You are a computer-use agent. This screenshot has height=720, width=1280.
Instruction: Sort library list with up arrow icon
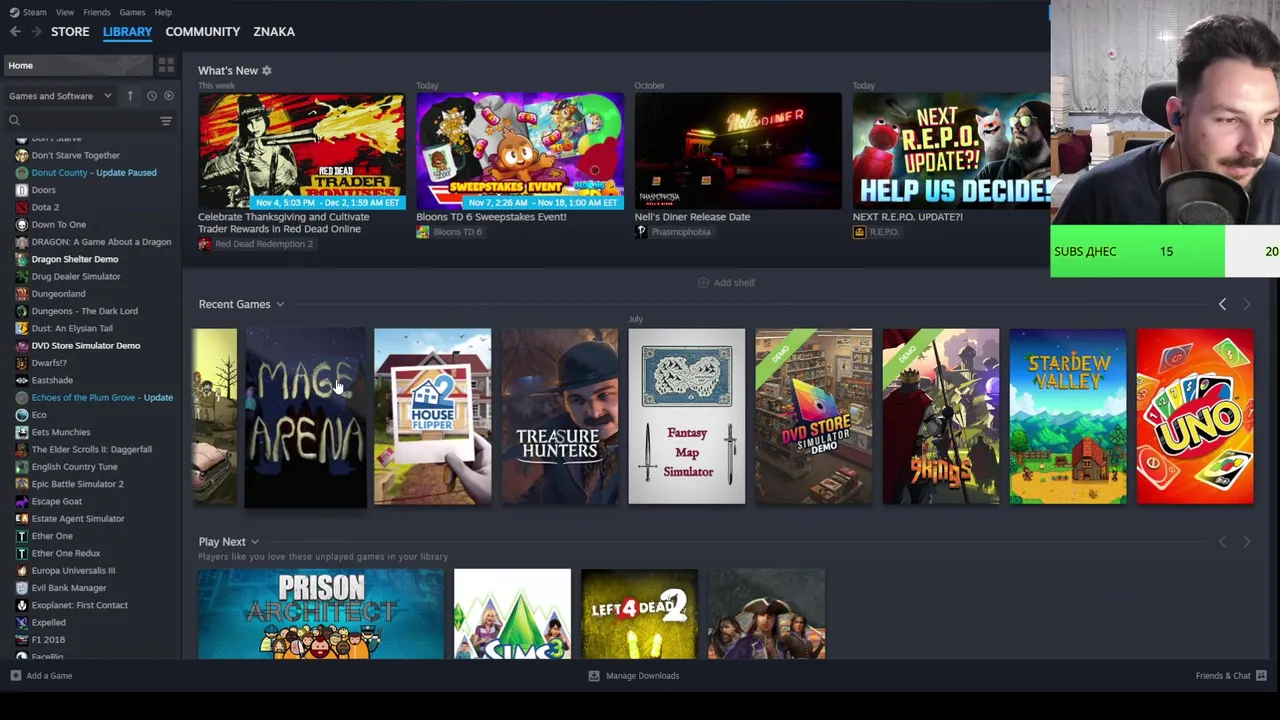click(130, 96)
